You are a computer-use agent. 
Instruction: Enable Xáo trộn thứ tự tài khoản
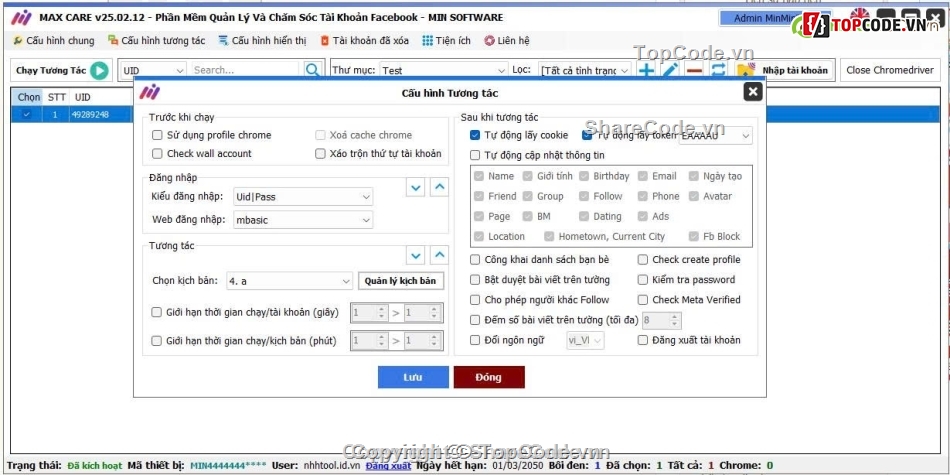tap(321, 154)
